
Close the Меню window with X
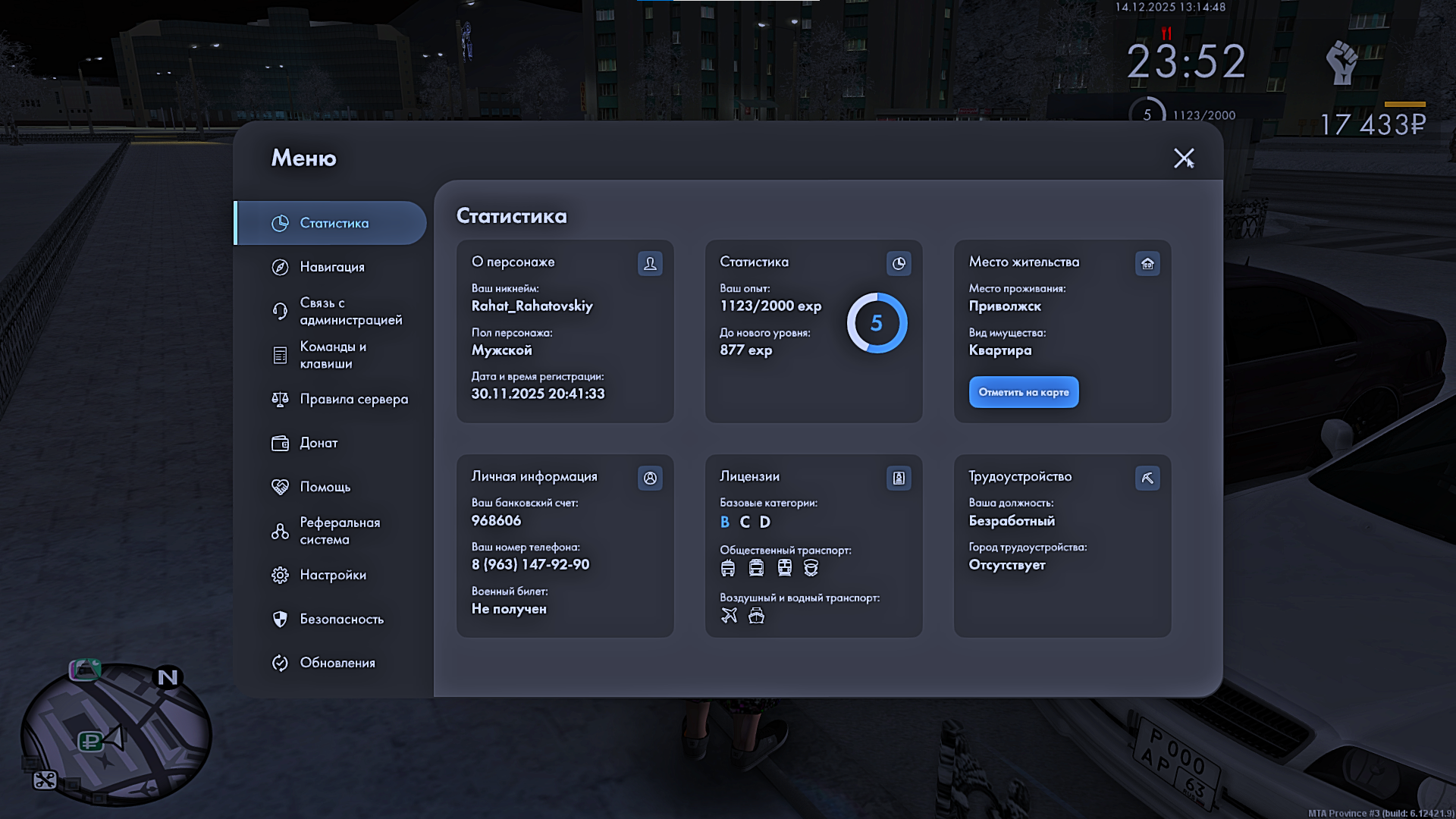[1183, 158]
